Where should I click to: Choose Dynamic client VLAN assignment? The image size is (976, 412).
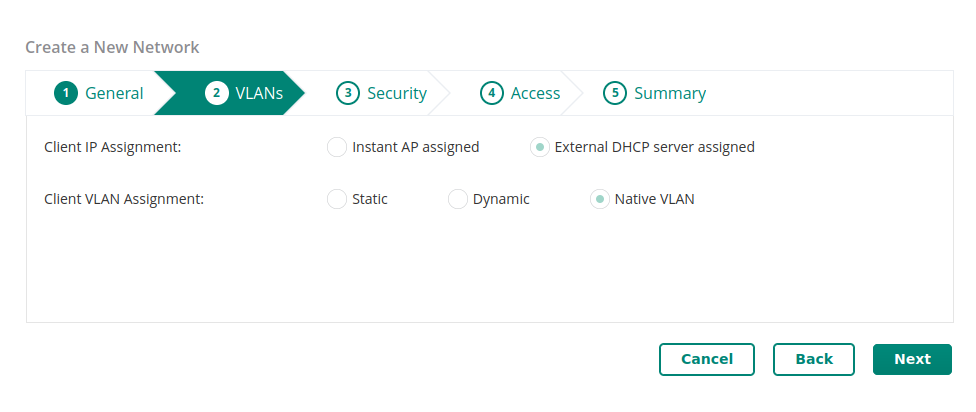coord(458,199)
